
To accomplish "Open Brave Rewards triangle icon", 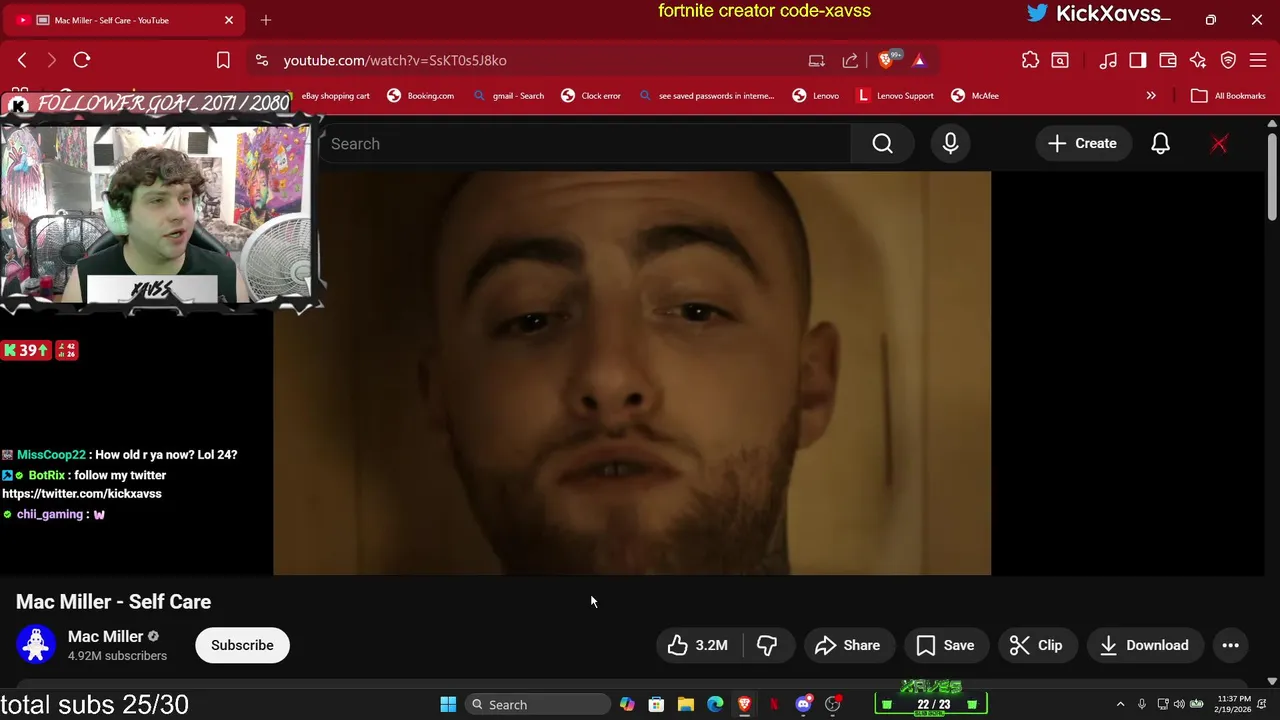I will point(918,60).
